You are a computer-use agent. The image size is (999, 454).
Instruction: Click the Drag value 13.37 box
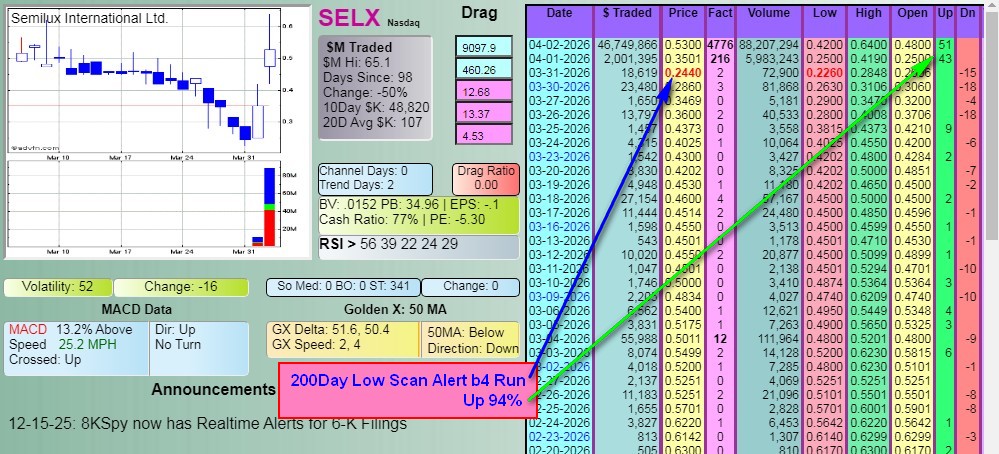click(x=484, y=113)
